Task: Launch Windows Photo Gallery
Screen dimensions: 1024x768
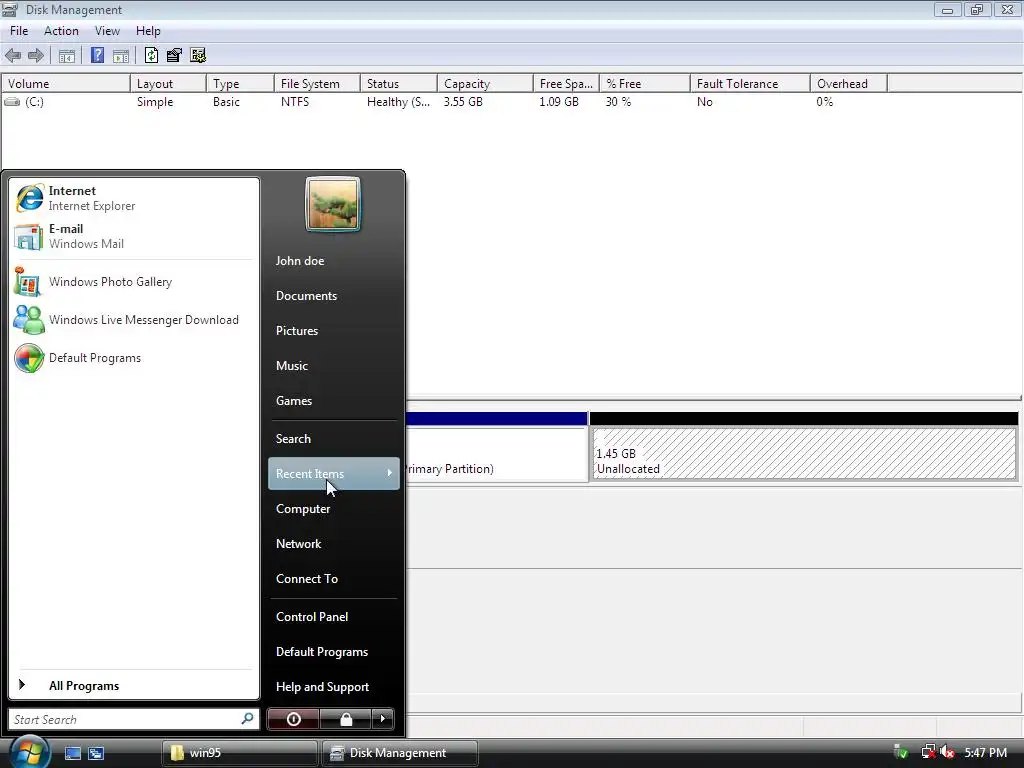Action: tap(134, 282)
